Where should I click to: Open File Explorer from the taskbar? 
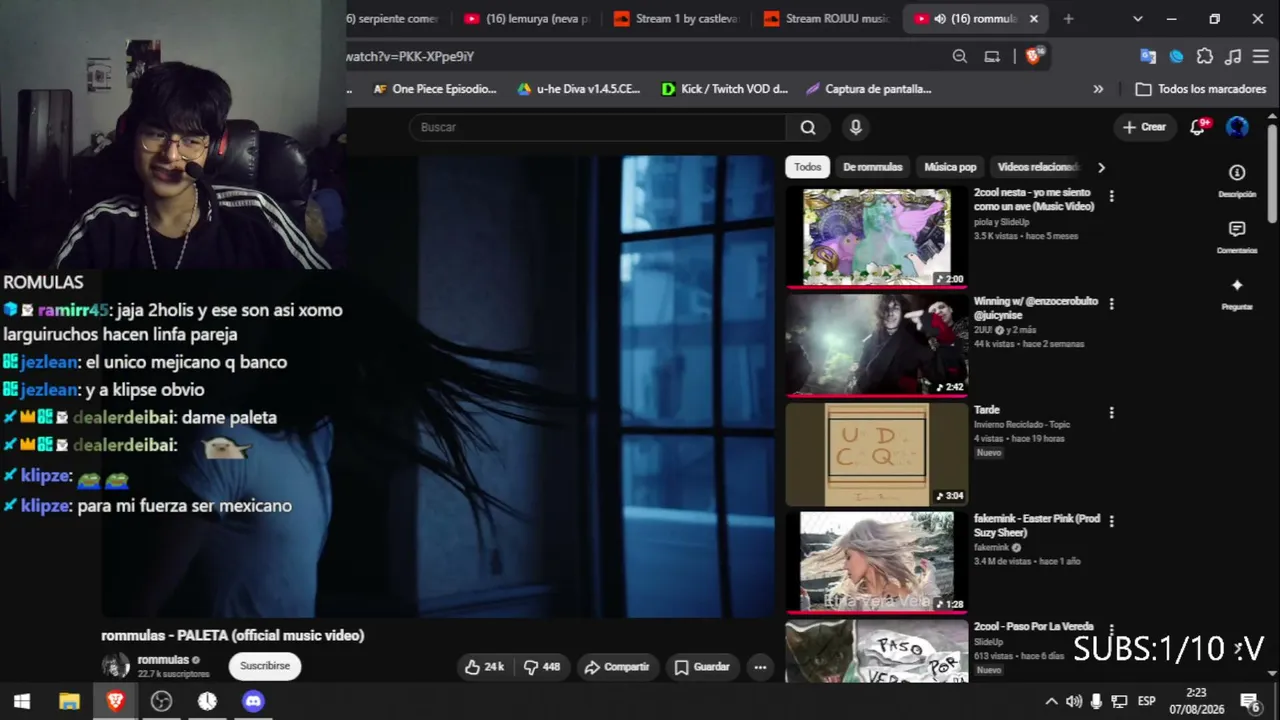click(x=69, y=701)
